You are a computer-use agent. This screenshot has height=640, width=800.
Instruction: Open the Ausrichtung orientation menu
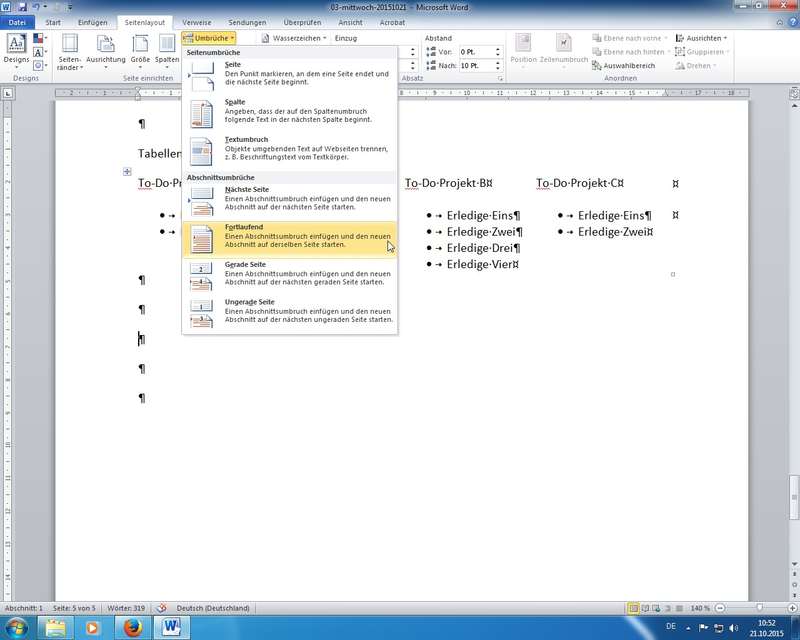(x=106, y=52)
